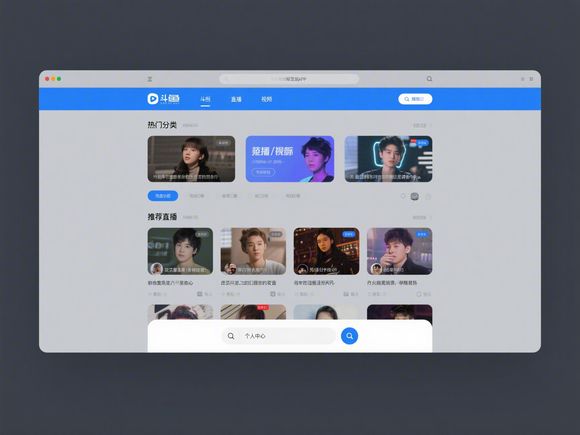Switch to the 直播 tab
Image resolution: width=580 pixels, height=435 pixels.
[236, 99]
